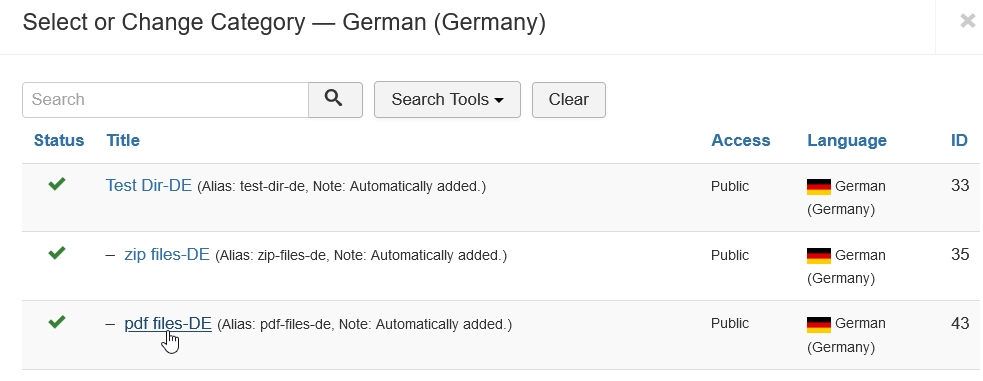Image resolution: width=983 pixels, height=381 pixels.
Task: Click German flag icon in pdf files-DE row
Action: [x=819, y=324]
